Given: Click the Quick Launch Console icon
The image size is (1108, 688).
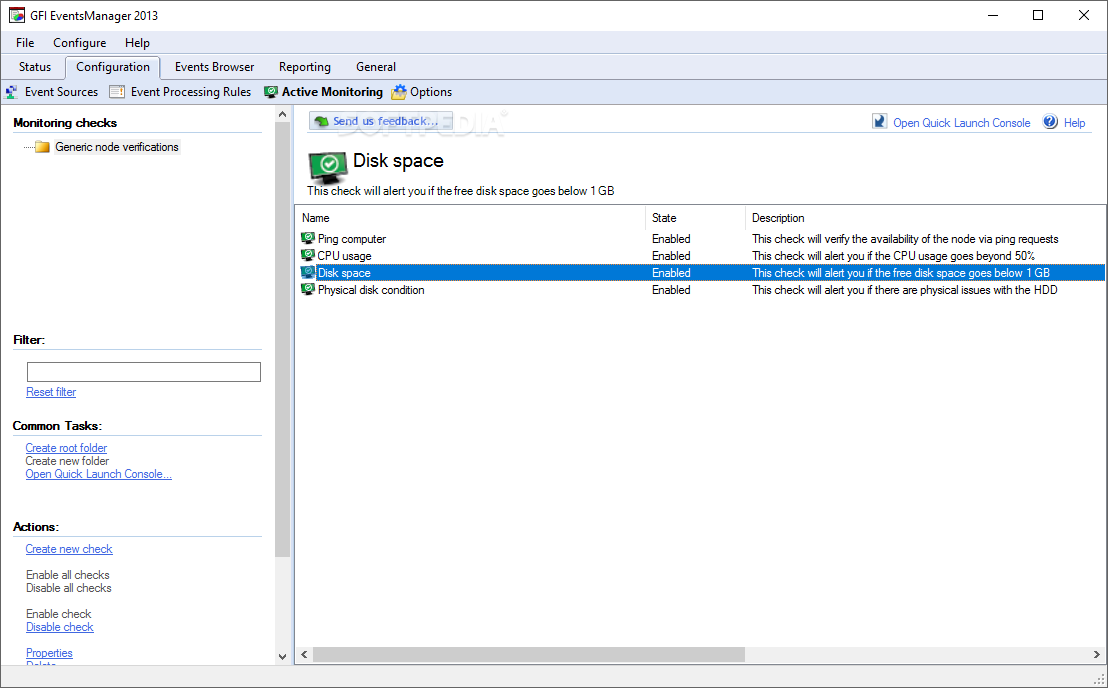Looking at the screenshot, I should click(x=880, y=121).
